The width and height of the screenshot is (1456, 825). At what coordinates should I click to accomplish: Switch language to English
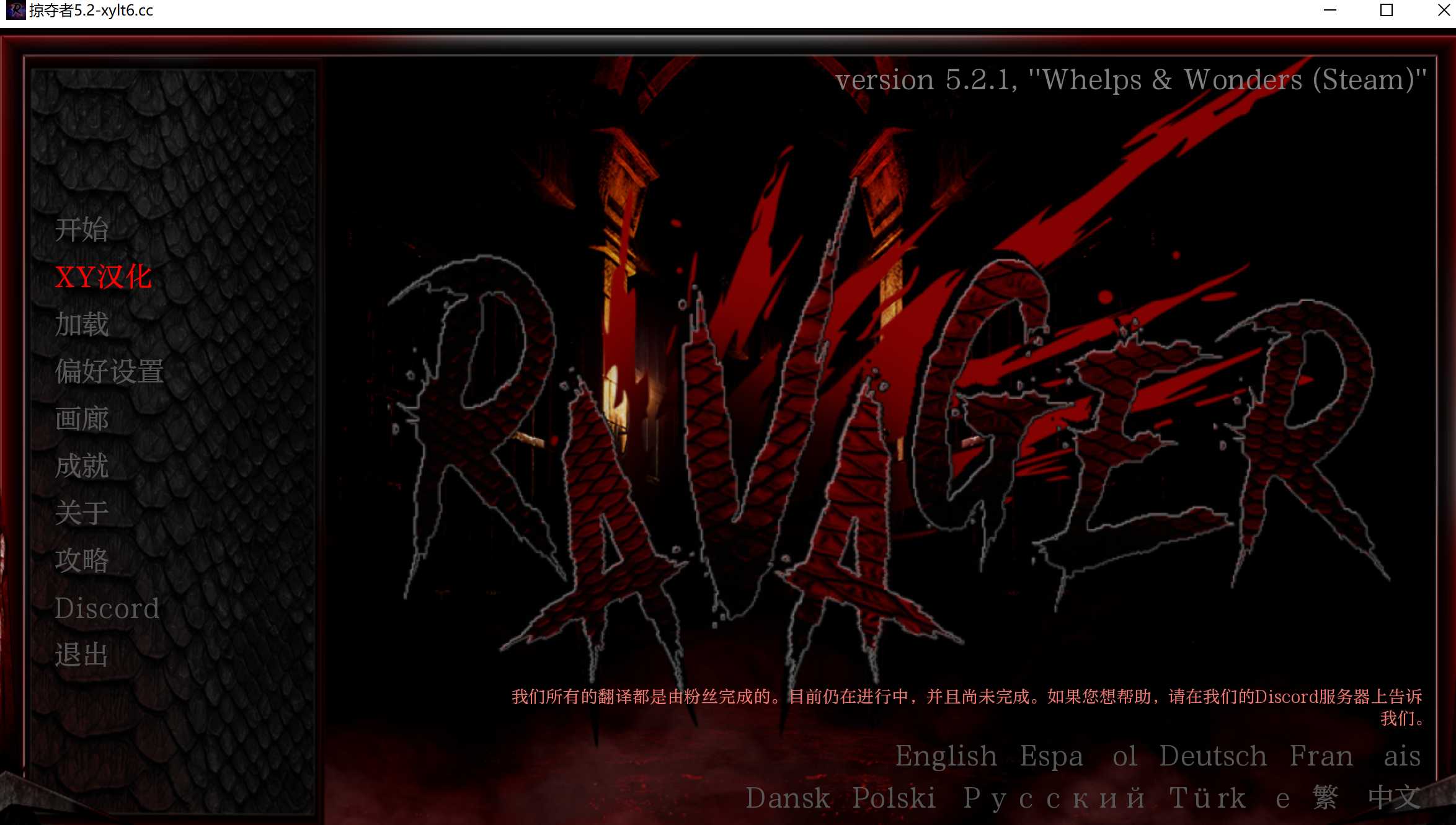click(x=946, y=756)
